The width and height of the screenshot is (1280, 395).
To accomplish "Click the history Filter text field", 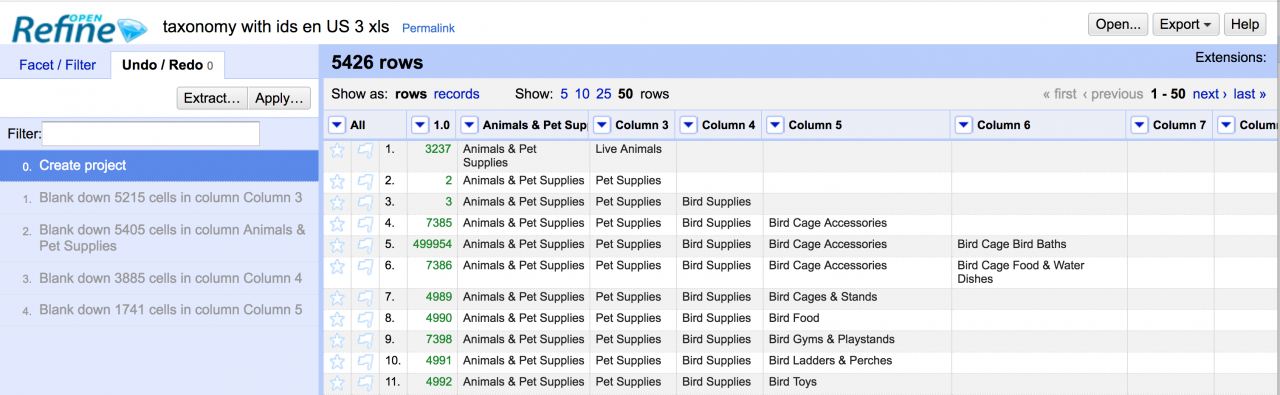I will pyautogui.click(x=150, y=134).
